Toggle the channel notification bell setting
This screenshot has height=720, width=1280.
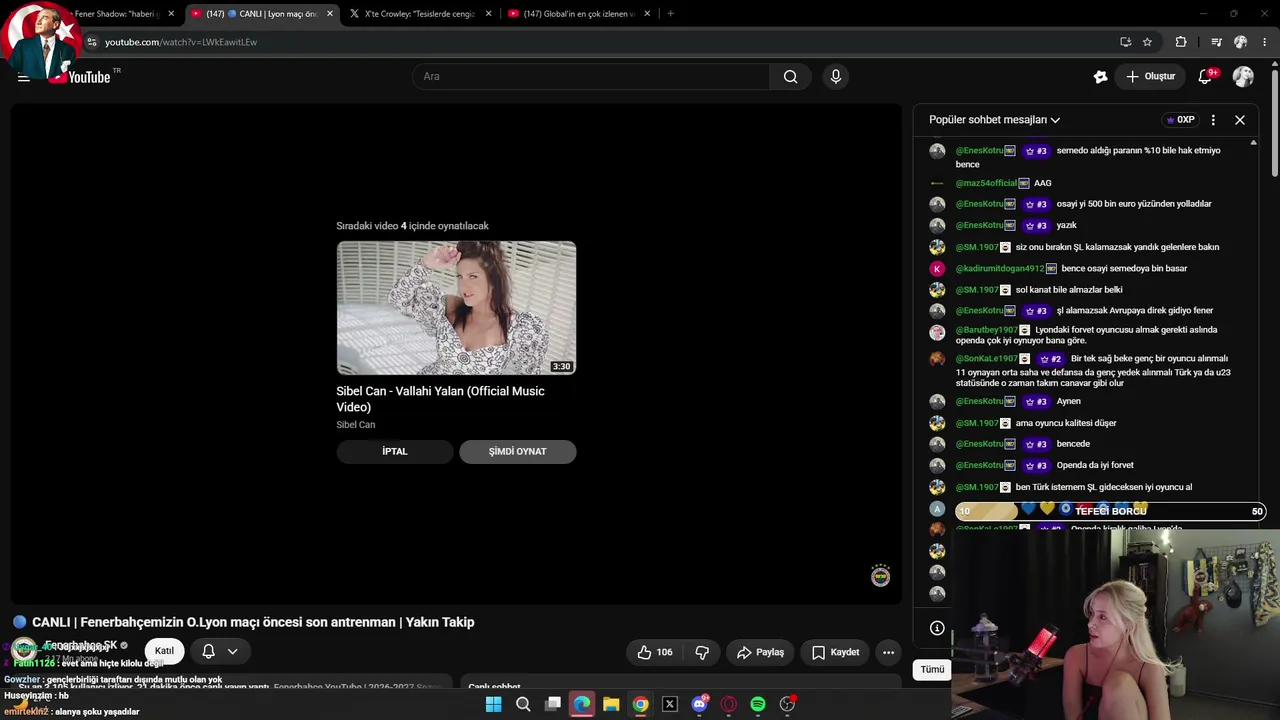click(220, 652)
